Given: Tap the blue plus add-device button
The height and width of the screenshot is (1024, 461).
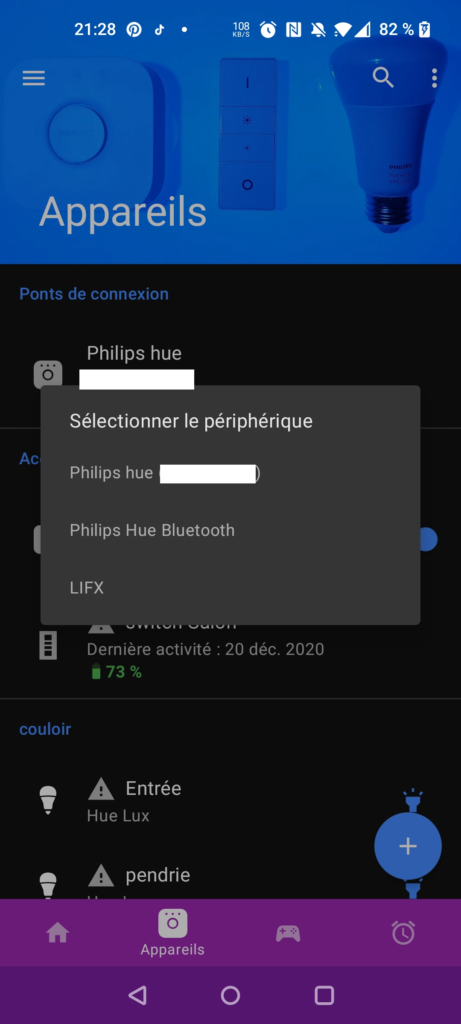Looking at the screenshot, I should [x=407, y=846].
